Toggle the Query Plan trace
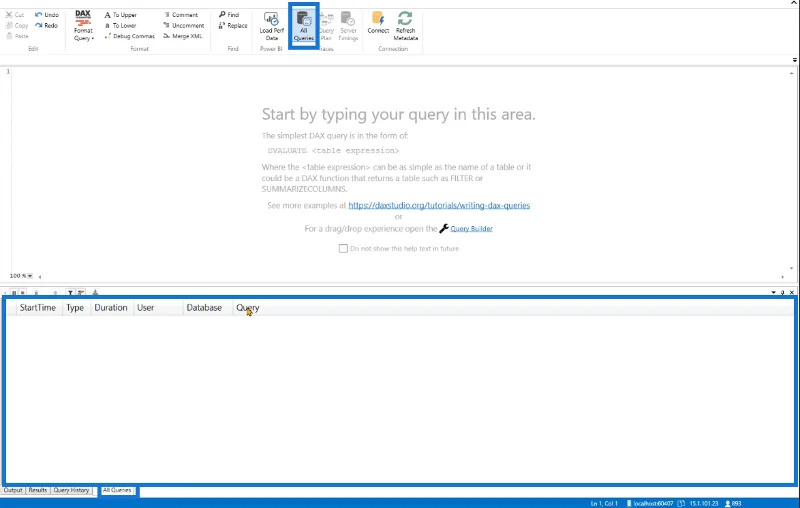 [x=326, y=27]
